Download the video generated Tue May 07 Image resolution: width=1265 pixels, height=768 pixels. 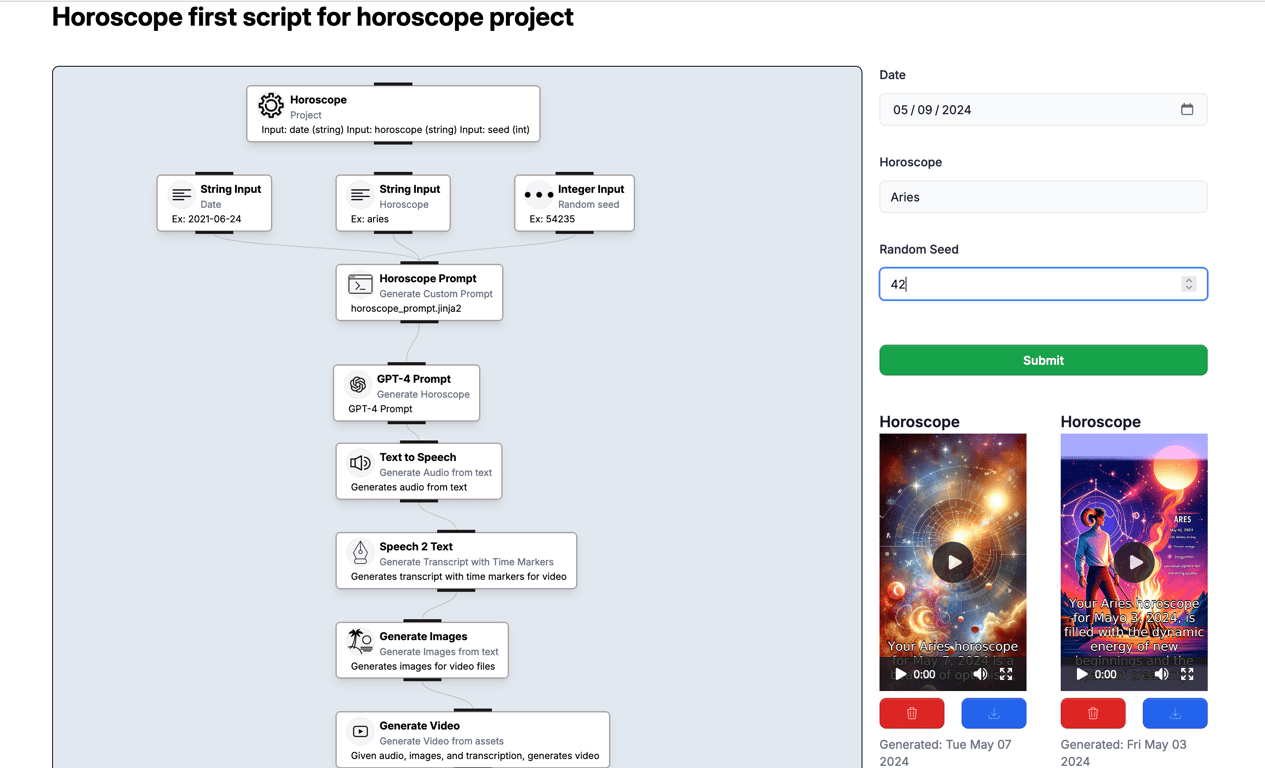point(994,713)
